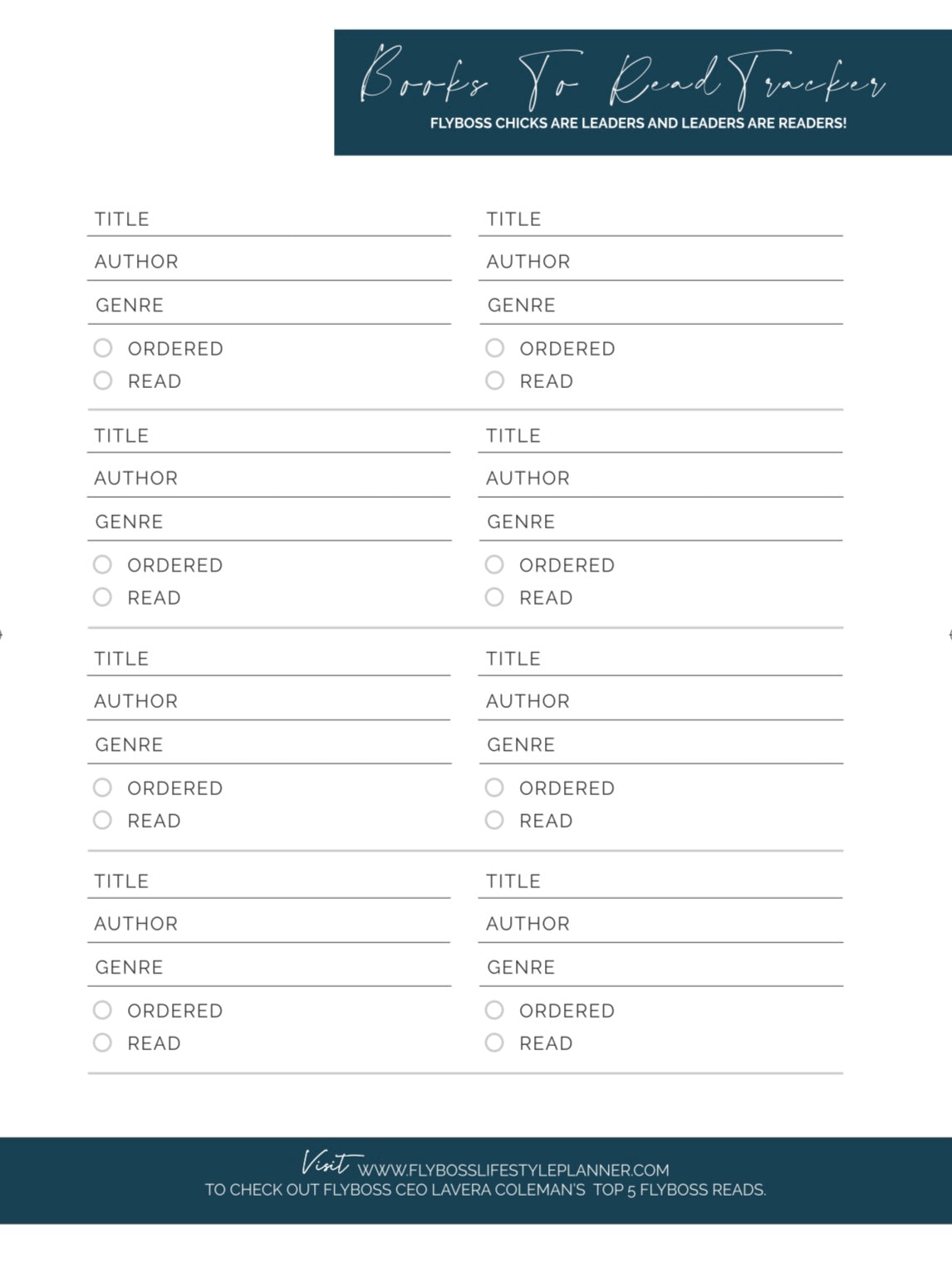Tick ORDERED circle in third right-column entry
Screen dimensions: 952x1267
(x=495, y=788)
